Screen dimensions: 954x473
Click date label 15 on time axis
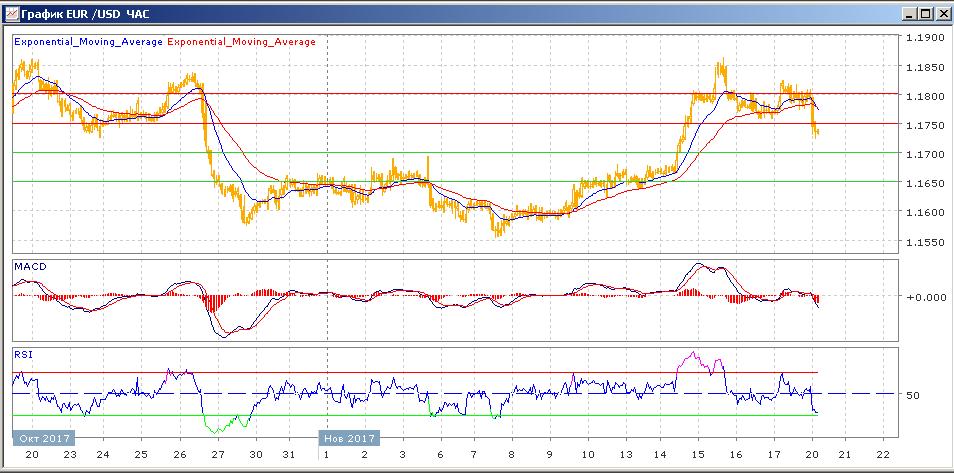coord(698,455)
